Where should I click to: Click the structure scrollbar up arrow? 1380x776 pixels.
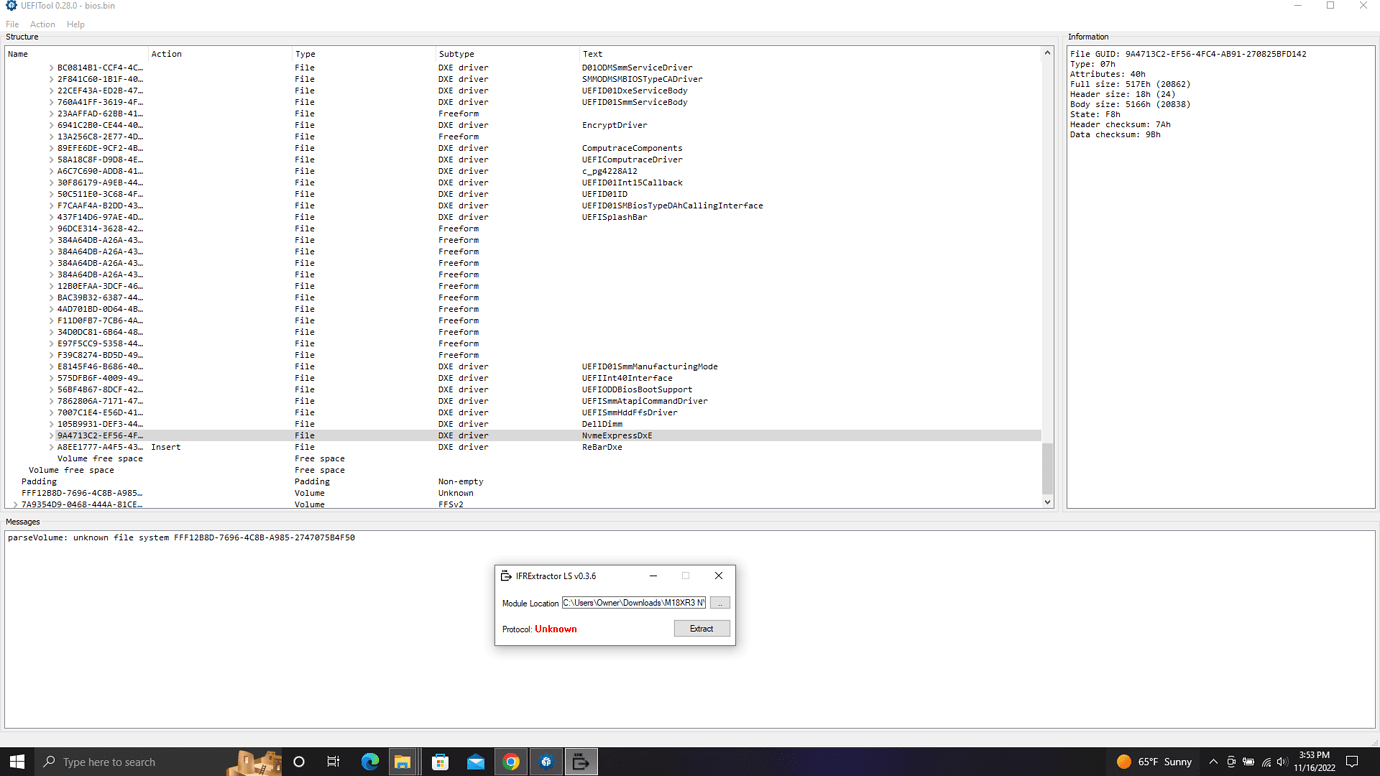[1048, 53]
